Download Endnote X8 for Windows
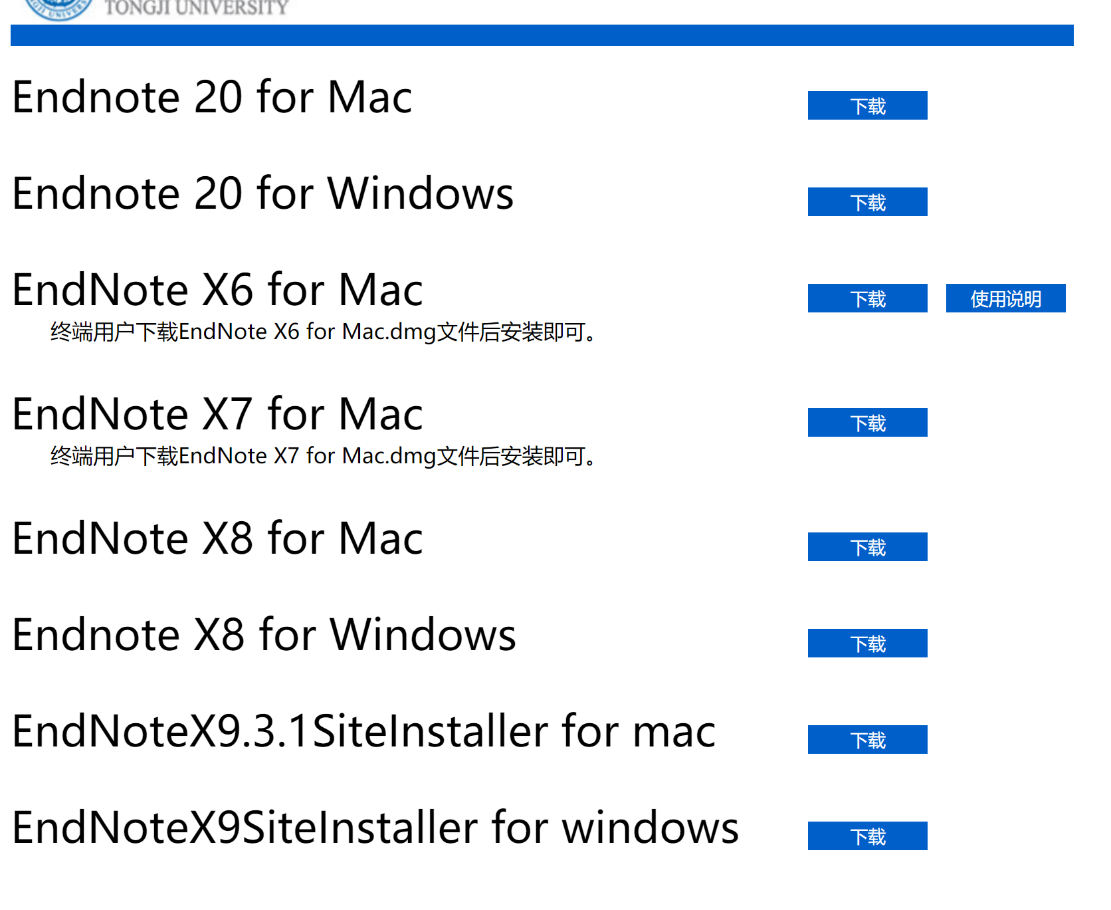This screenshot has height=910, width=1111. pos(867,644)
